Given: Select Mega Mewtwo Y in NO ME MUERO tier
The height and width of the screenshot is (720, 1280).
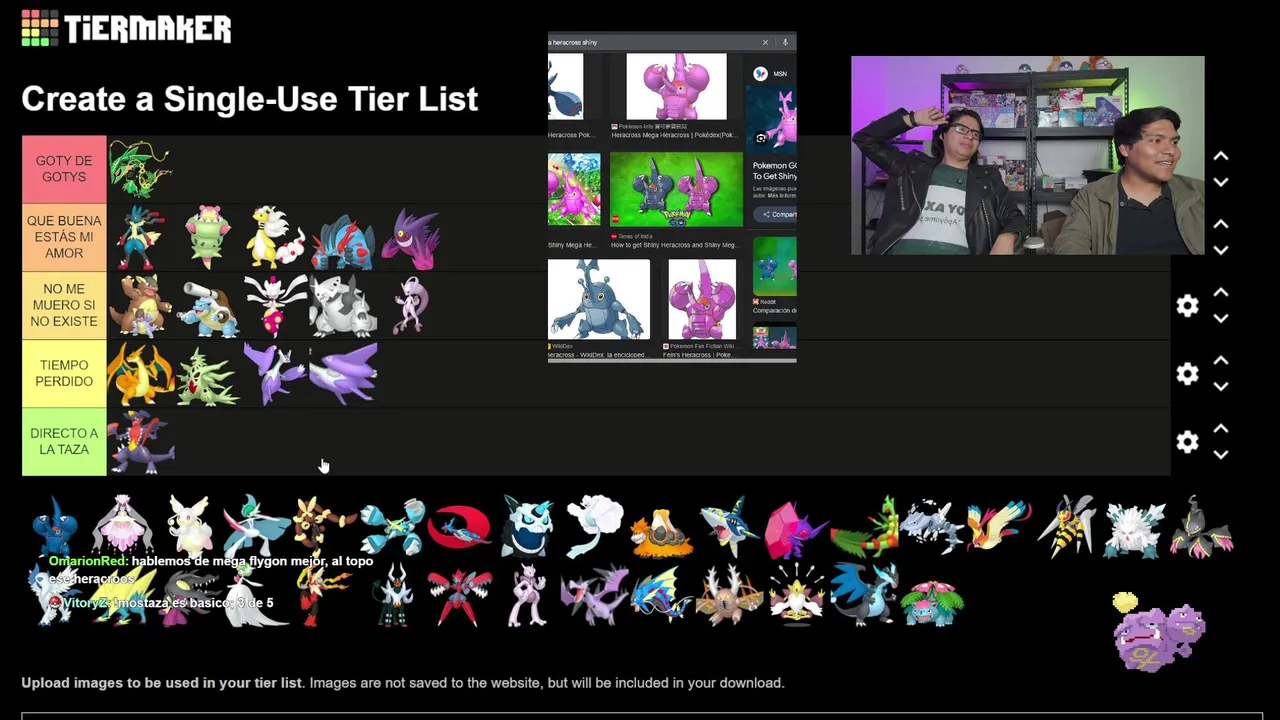Looking at the screenshot, I should click(x=411, y=306).
